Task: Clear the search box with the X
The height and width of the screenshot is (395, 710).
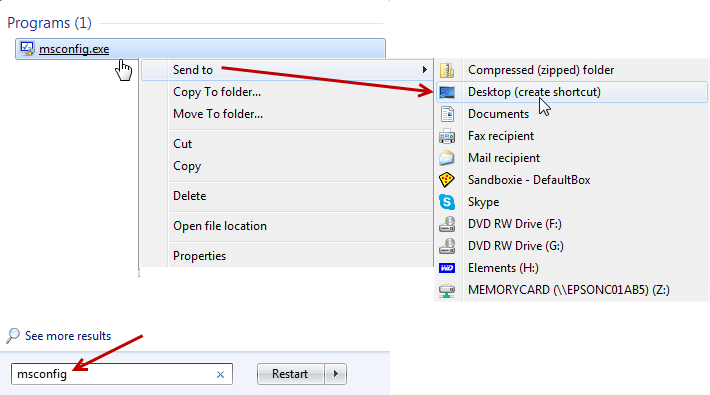Action: coord(221,374)
